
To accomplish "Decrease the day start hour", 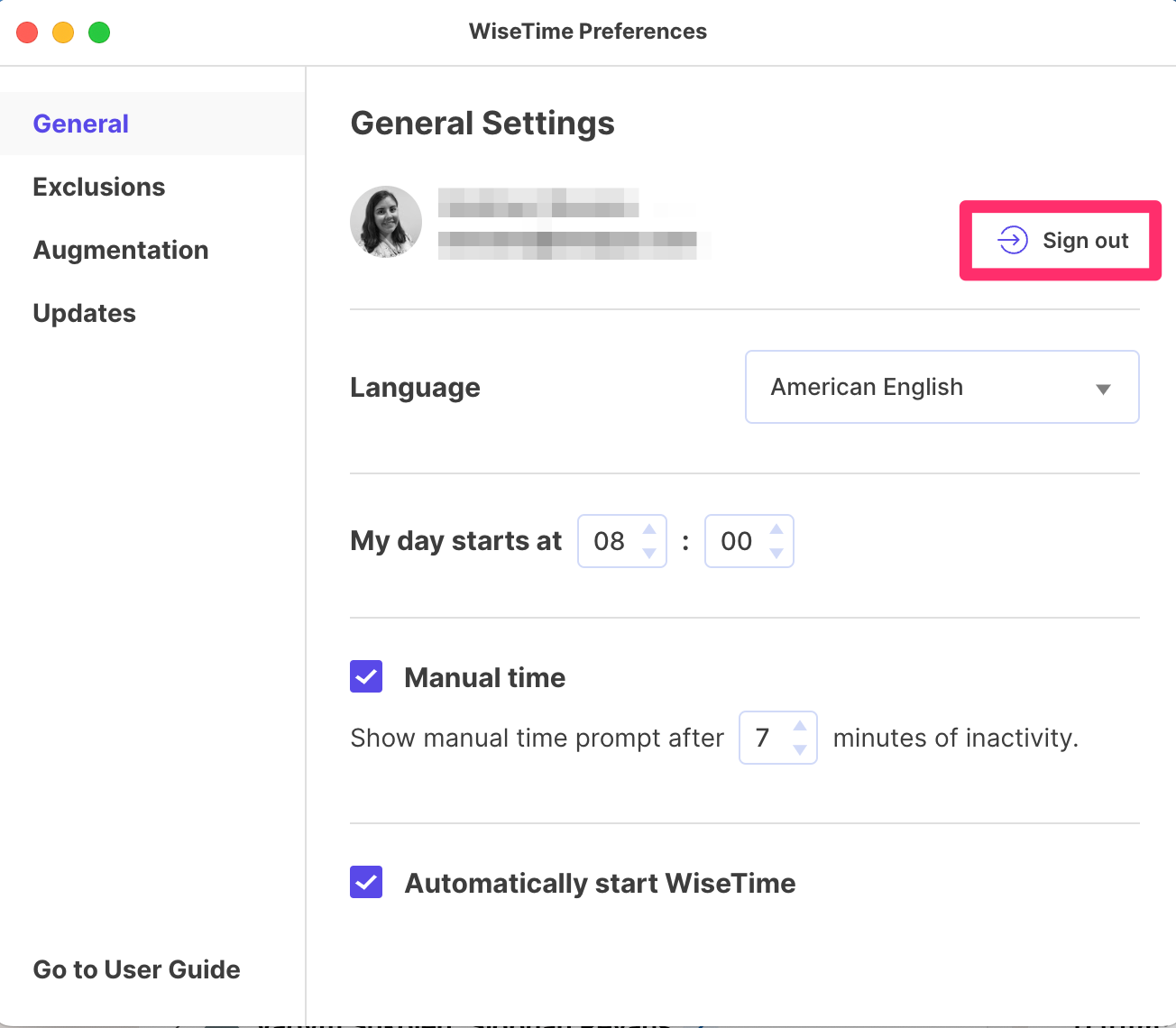I will pos(649,553).
